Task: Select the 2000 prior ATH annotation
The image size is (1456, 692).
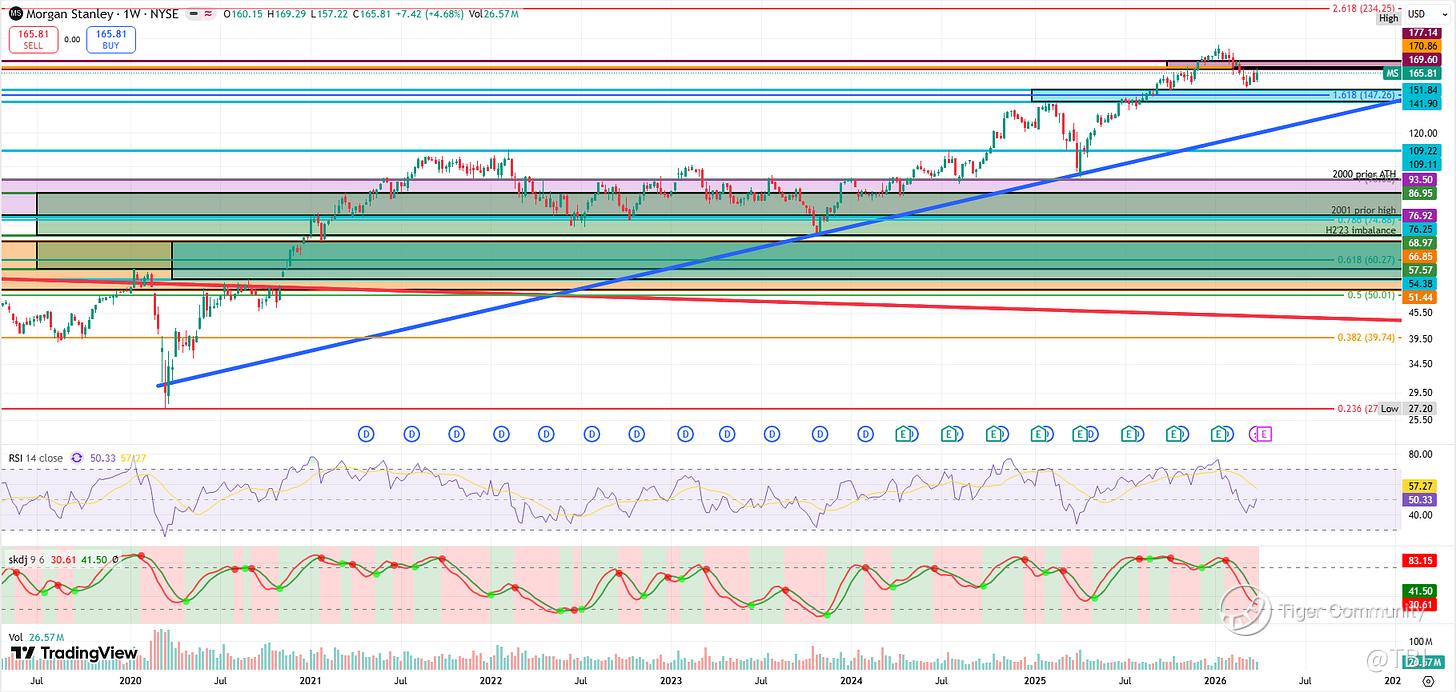Action: [x=1364, y=174]
